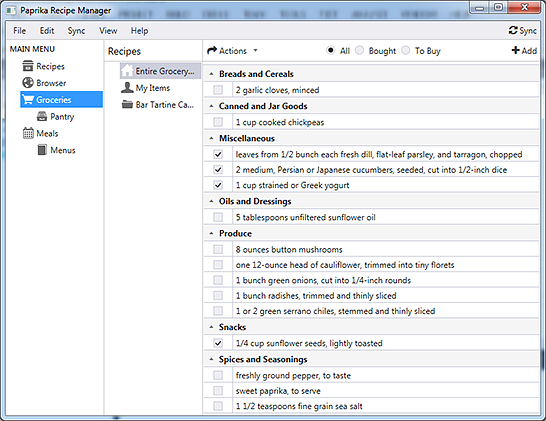Image resolution: width=546 pixels, height=421 pixels.
Task: Select '1 bunch radishes, trimmed and thinly sliced'
Action: pos(316,296)
